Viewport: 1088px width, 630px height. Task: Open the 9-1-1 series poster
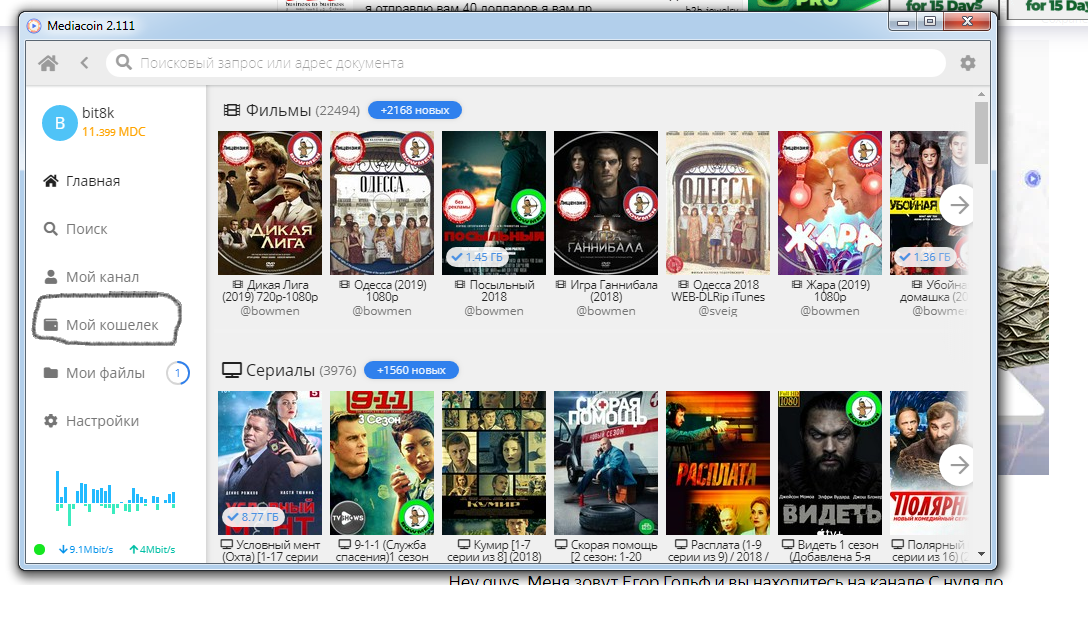pos(382,463)
